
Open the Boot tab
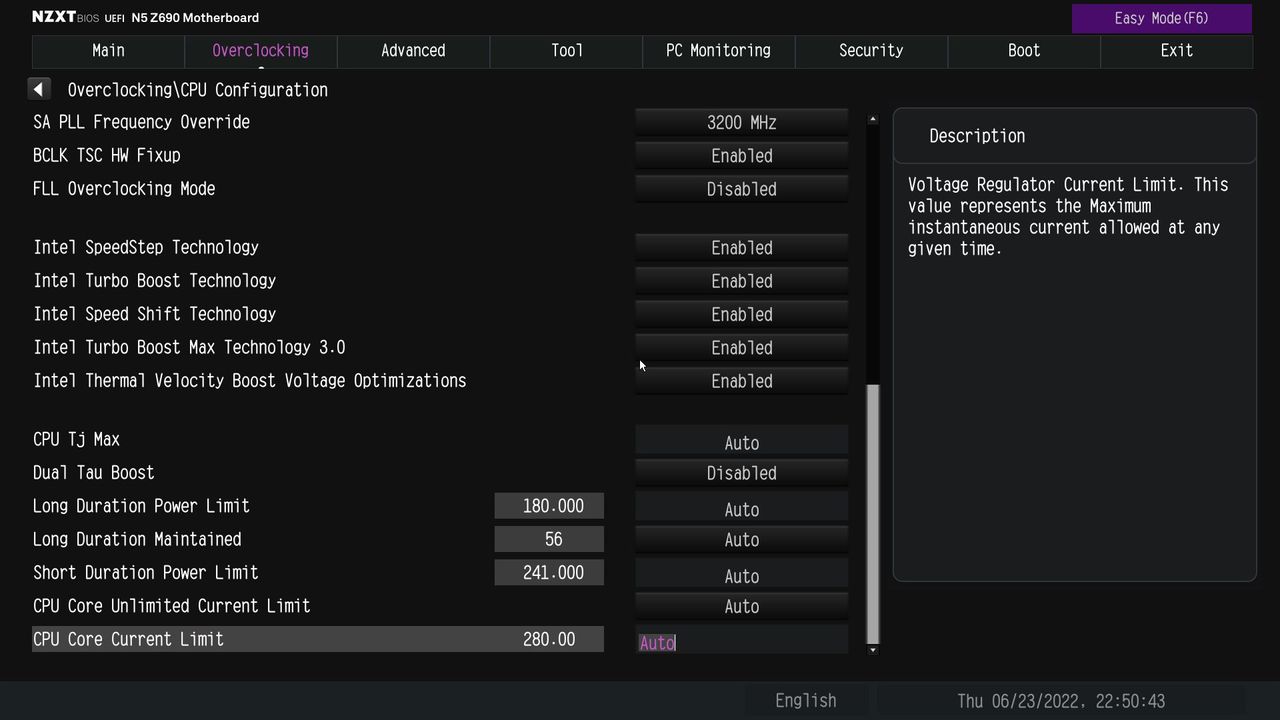point(1024,51)
